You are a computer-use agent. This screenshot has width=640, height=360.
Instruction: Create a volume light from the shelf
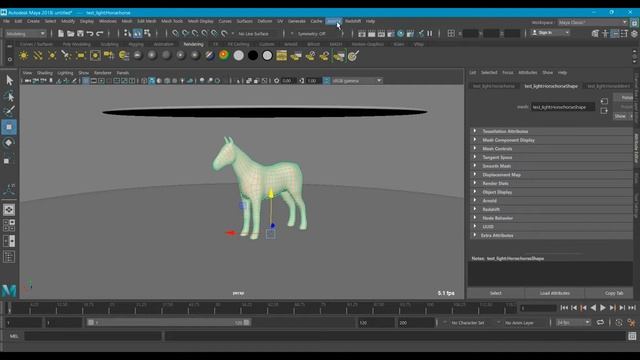(95, 55)
